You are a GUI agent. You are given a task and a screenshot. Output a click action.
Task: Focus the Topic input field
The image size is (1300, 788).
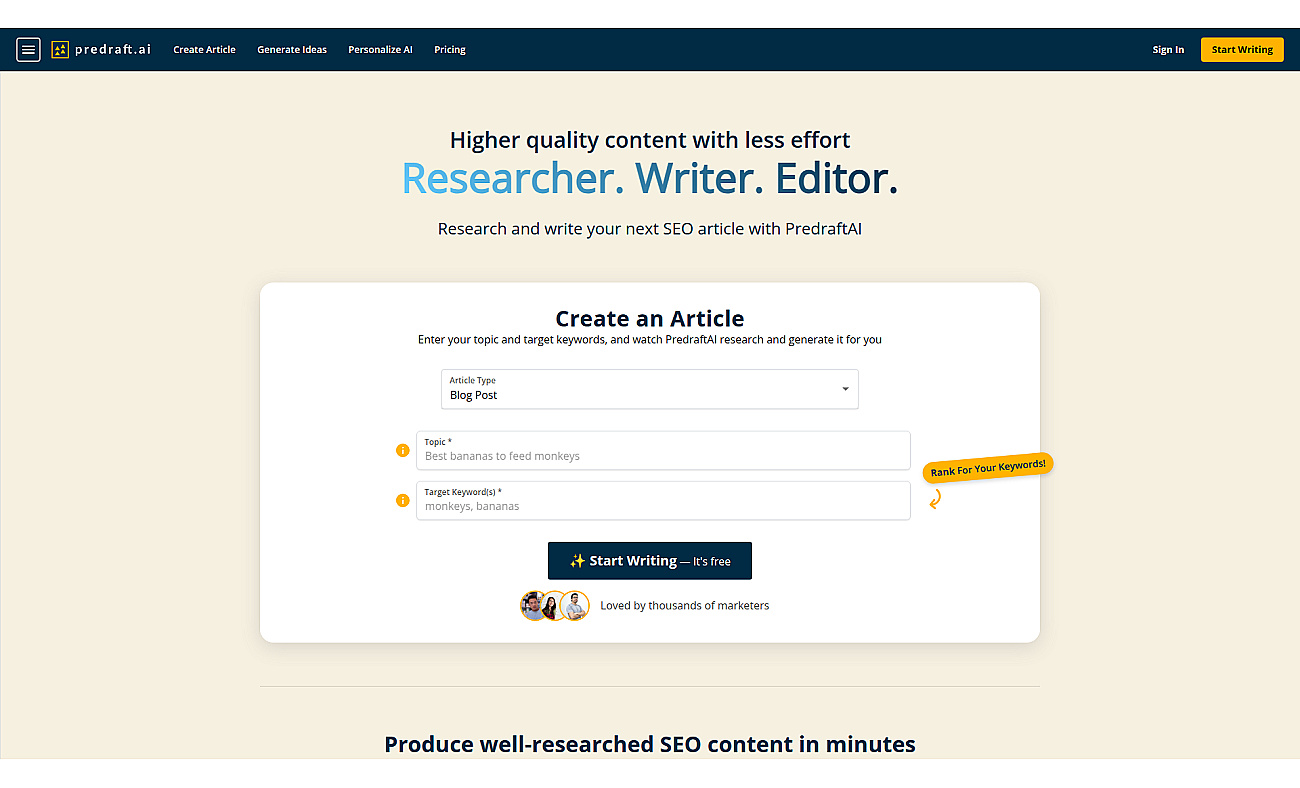point(663,450)
